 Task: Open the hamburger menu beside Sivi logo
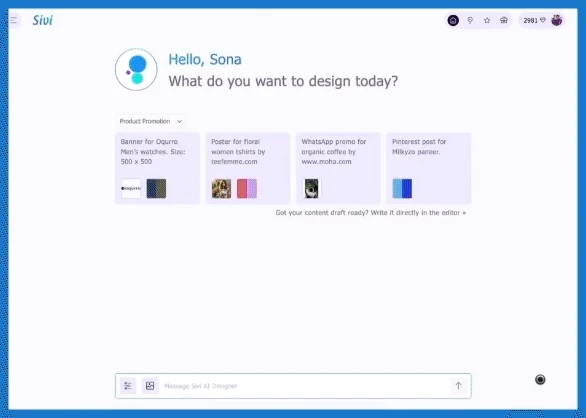(14, 20)
